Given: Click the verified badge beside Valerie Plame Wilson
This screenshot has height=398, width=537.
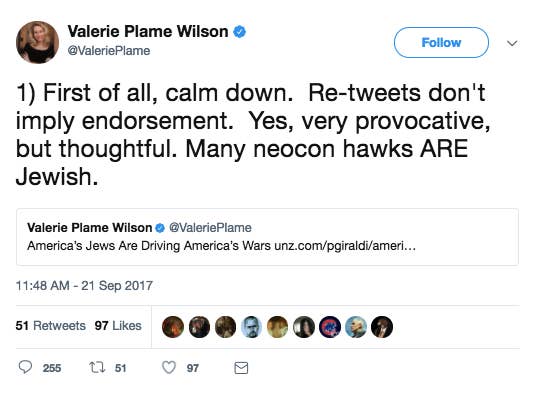Looking at the screenshot, I should (x=239, y=32).
